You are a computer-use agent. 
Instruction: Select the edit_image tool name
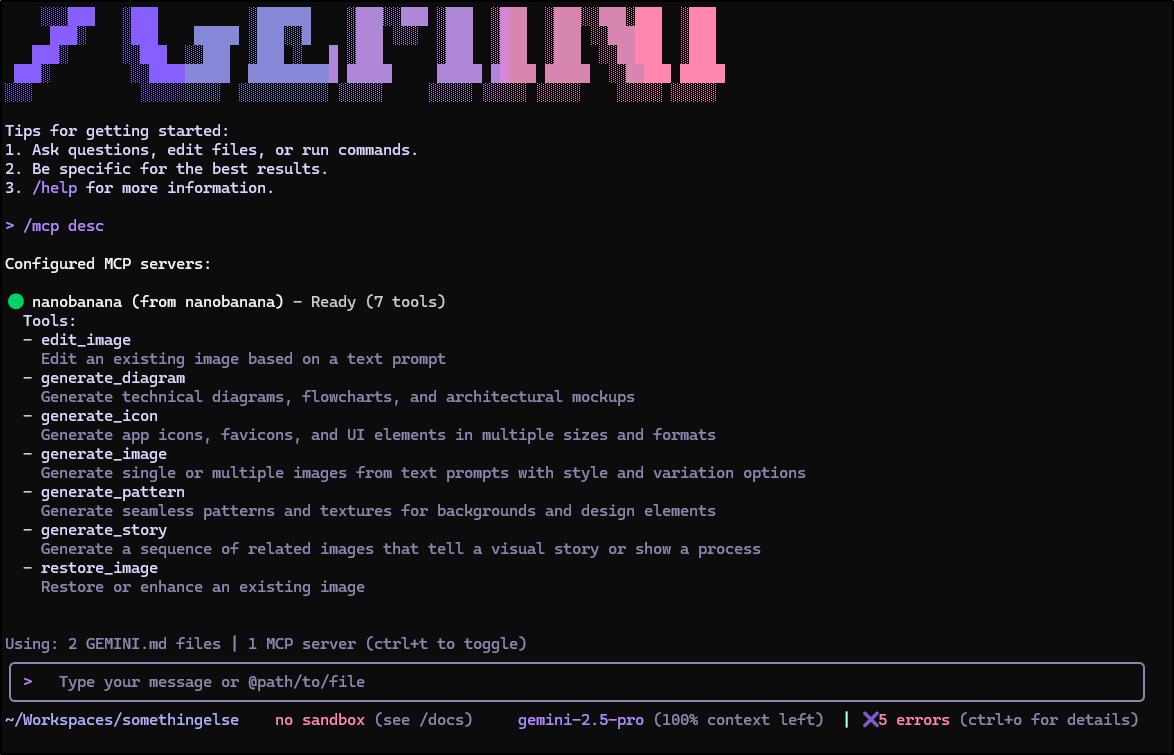(x=85, y=340)
